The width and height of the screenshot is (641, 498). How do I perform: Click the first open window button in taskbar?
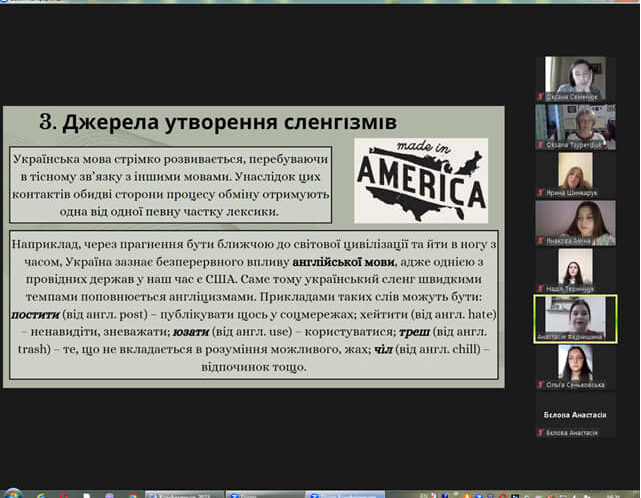pos(183,493)
